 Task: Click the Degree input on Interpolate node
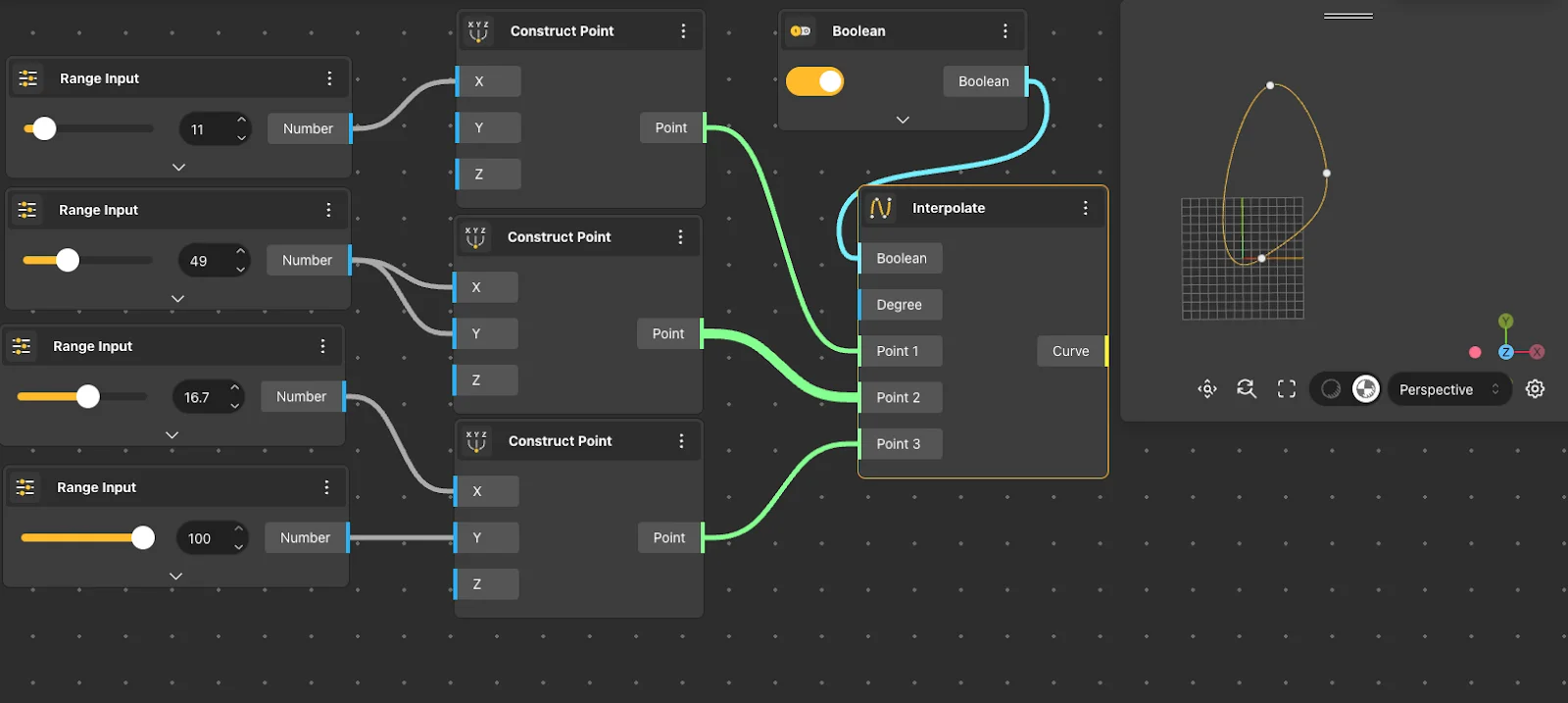click(899, 305)
